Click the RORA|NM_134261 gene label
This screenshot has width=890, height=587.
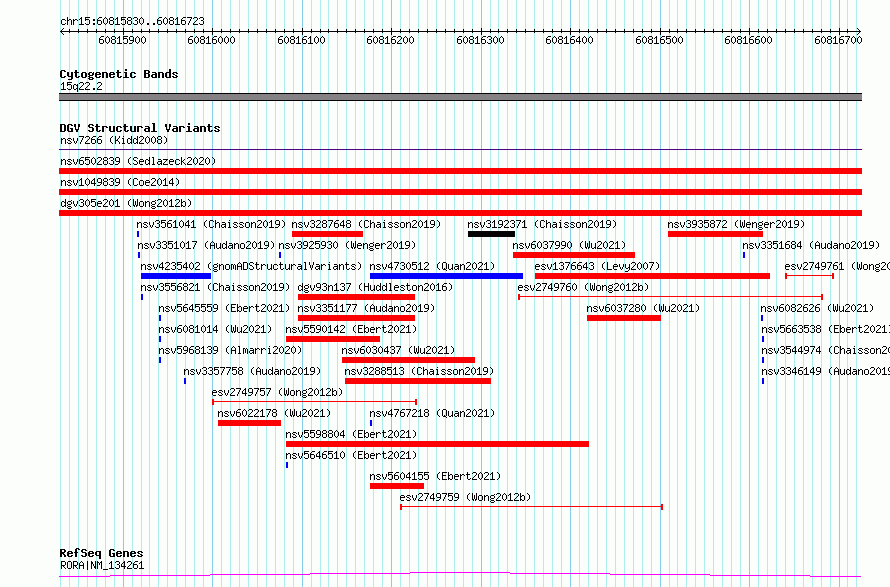tap(102, 565)
